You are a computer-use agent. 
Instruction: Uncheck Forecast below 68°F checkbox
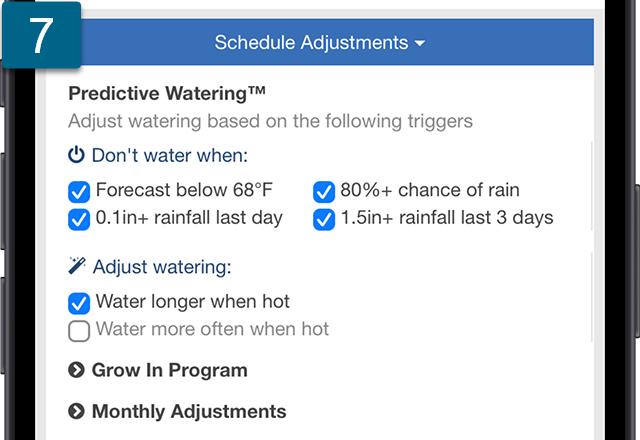coord(79,192)
